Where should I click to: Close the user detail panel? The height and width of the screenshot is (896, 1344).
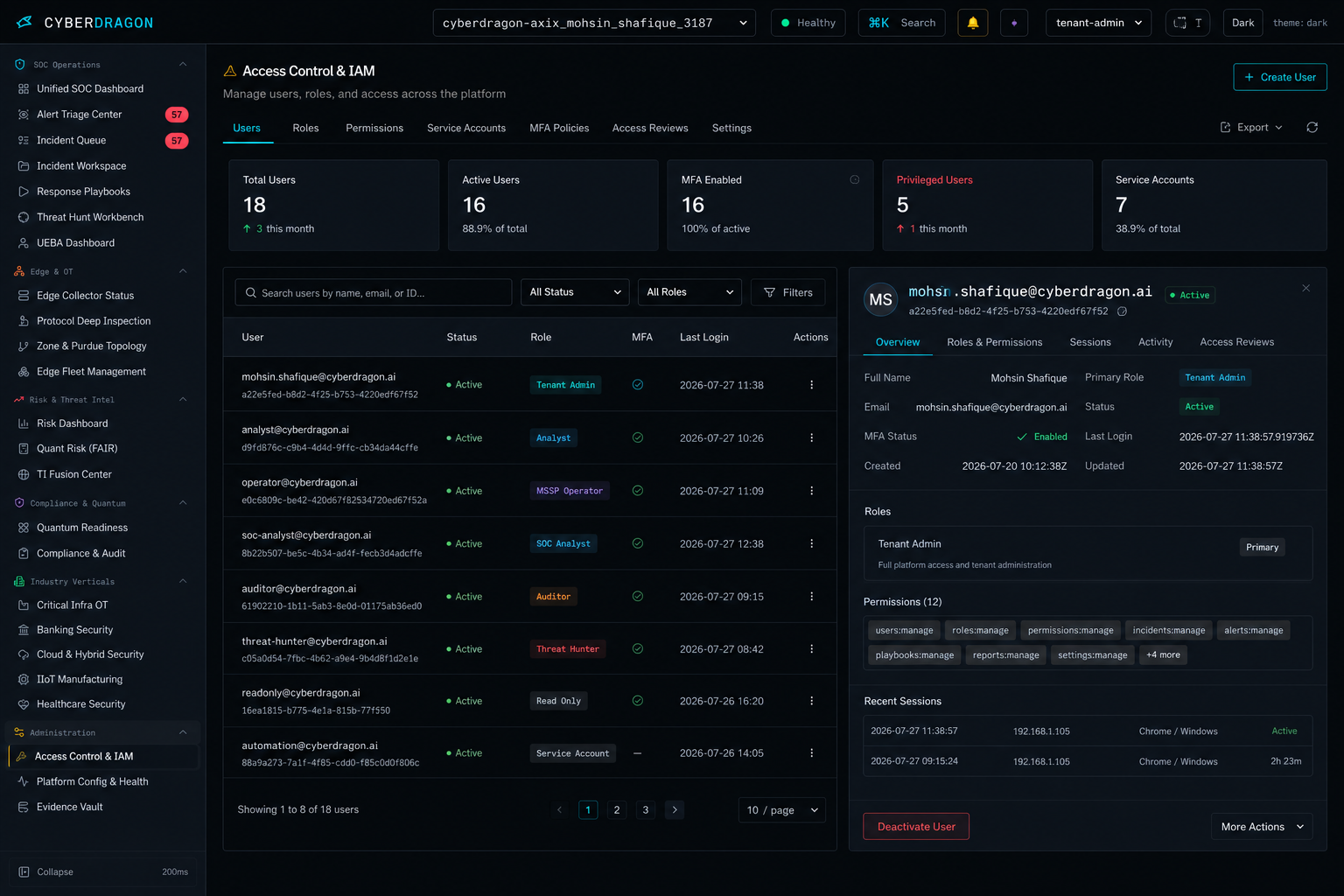[x=1305, y=289]
